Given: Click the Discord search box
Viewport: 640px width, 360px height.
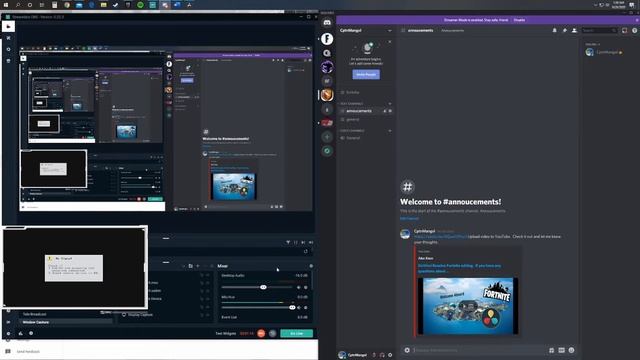Looking at the screenshot, I should [599, 30].
